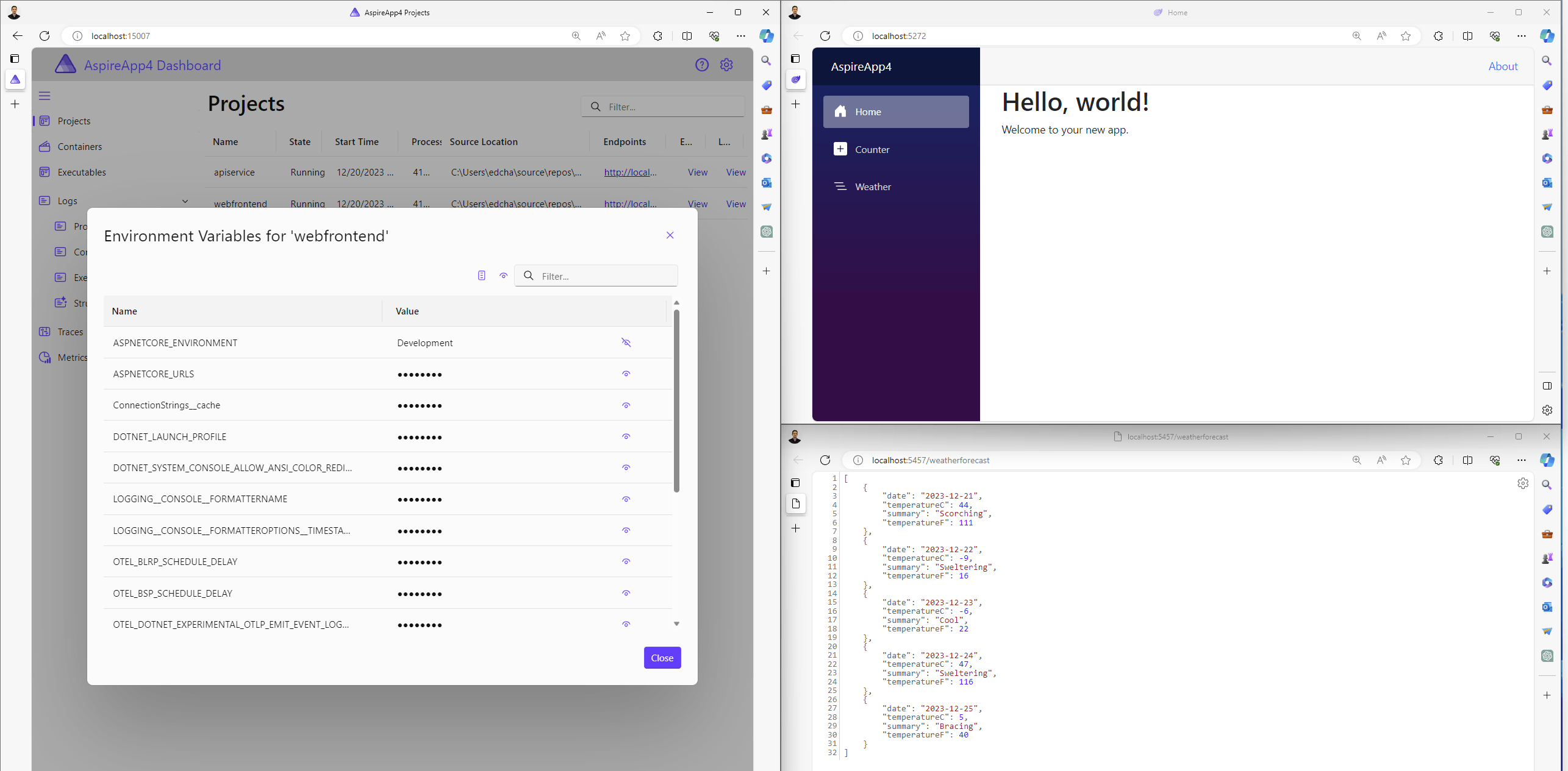The image size is (1568, 771).
Task: Open tab actions menu in dashboard window
Action: pos(15,59)
